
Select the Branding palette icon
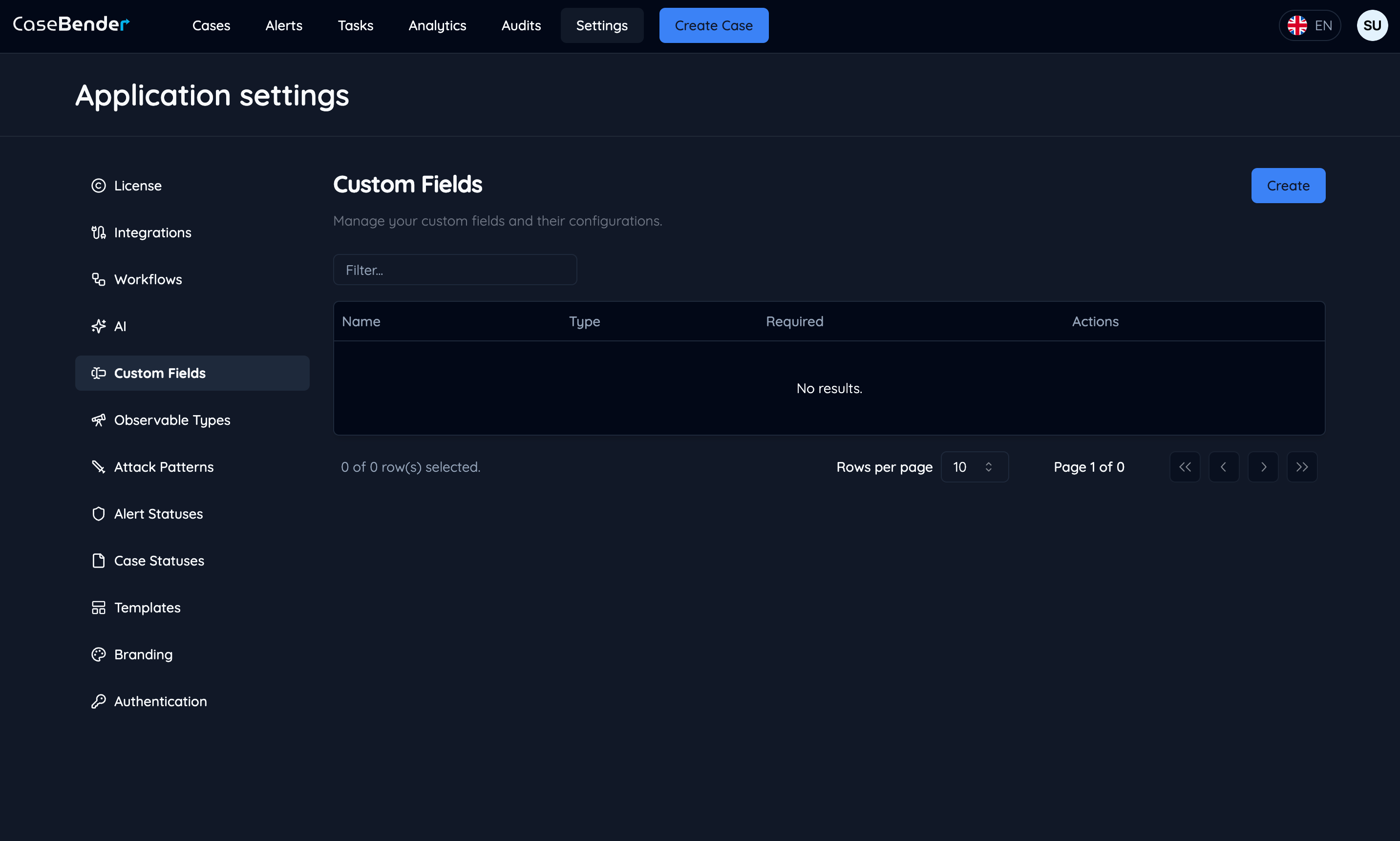(x=99, y=654)
